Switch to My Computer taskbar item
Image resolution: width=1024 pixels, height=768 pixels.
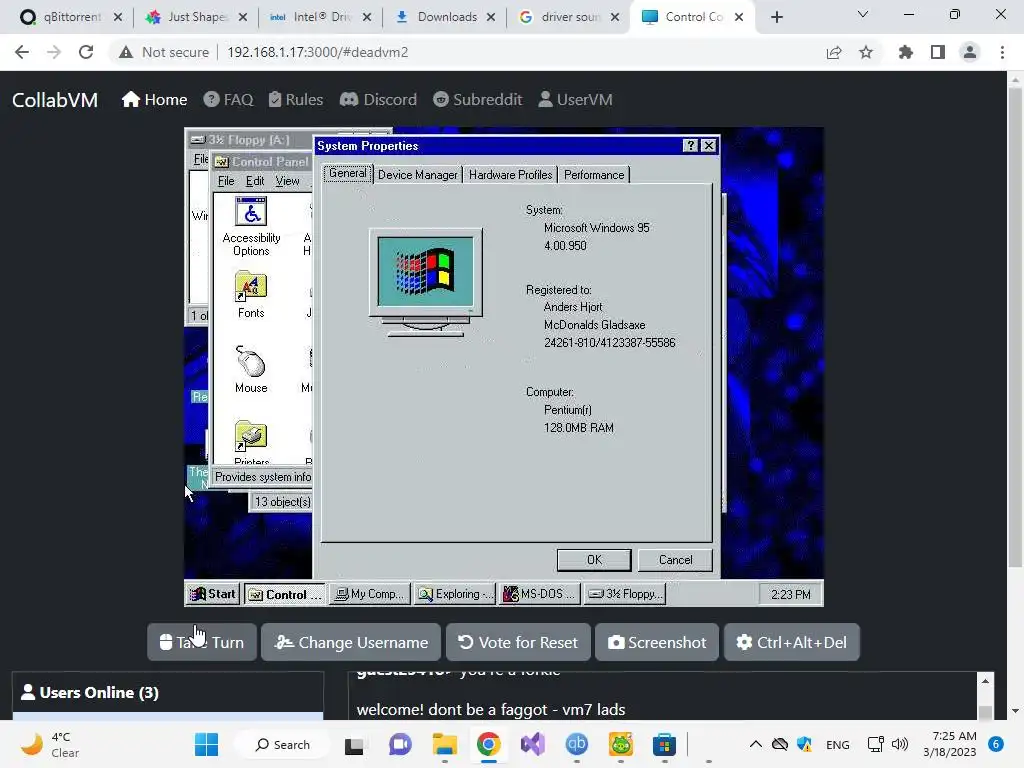370,594
